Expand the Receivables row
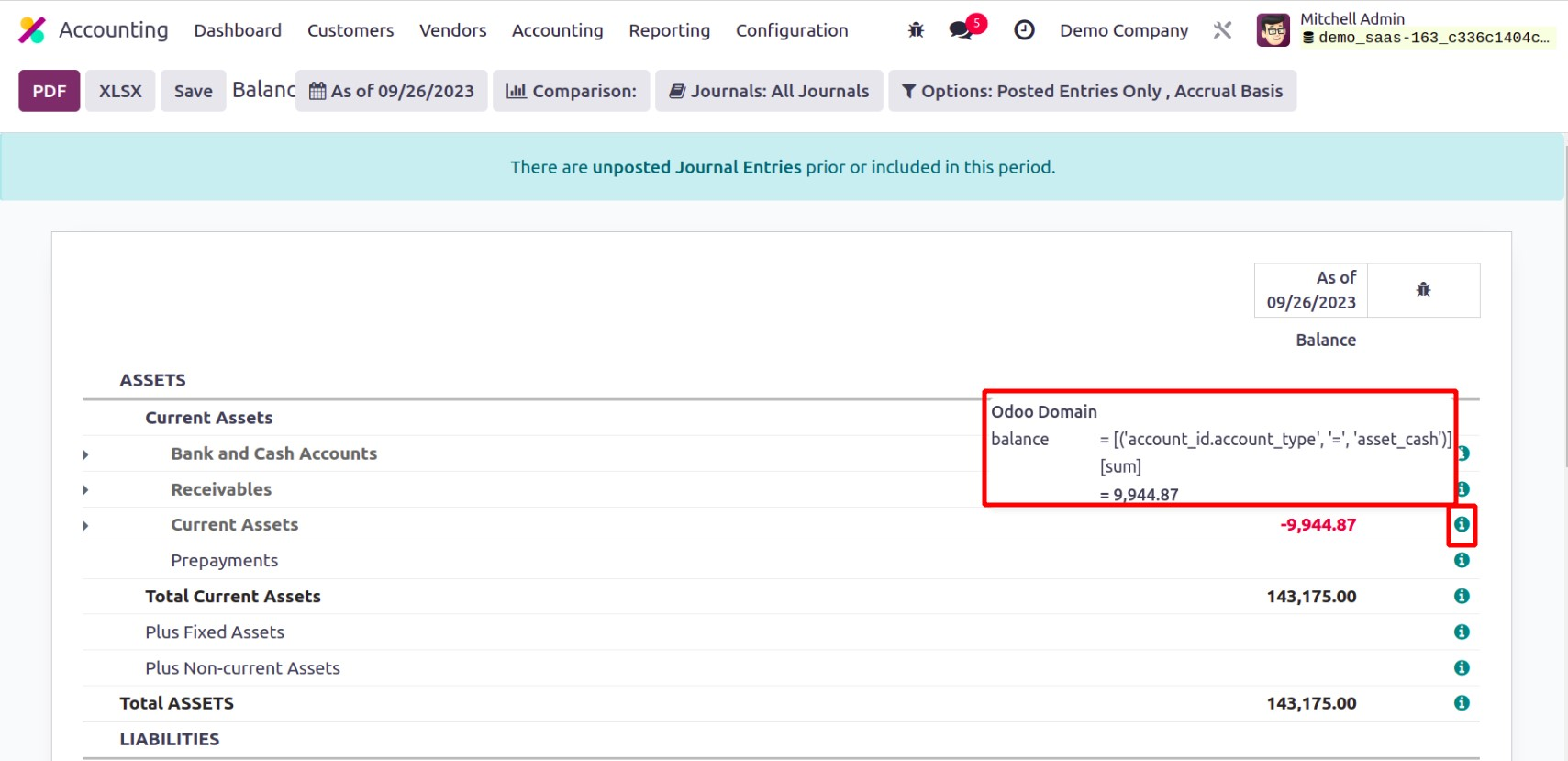 pos(85,490)
